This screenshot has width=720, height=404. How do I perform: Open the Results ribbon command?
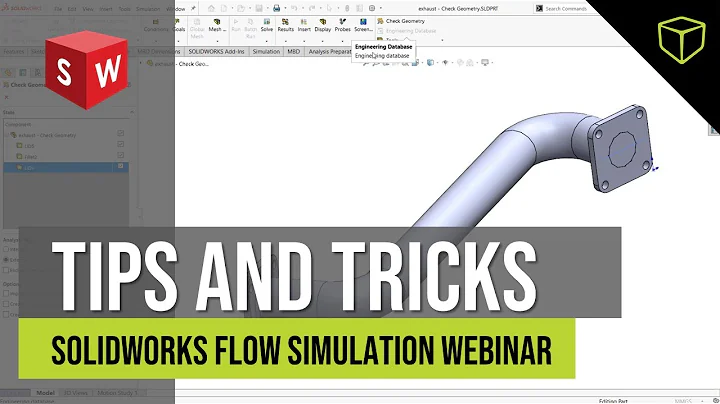285,25
